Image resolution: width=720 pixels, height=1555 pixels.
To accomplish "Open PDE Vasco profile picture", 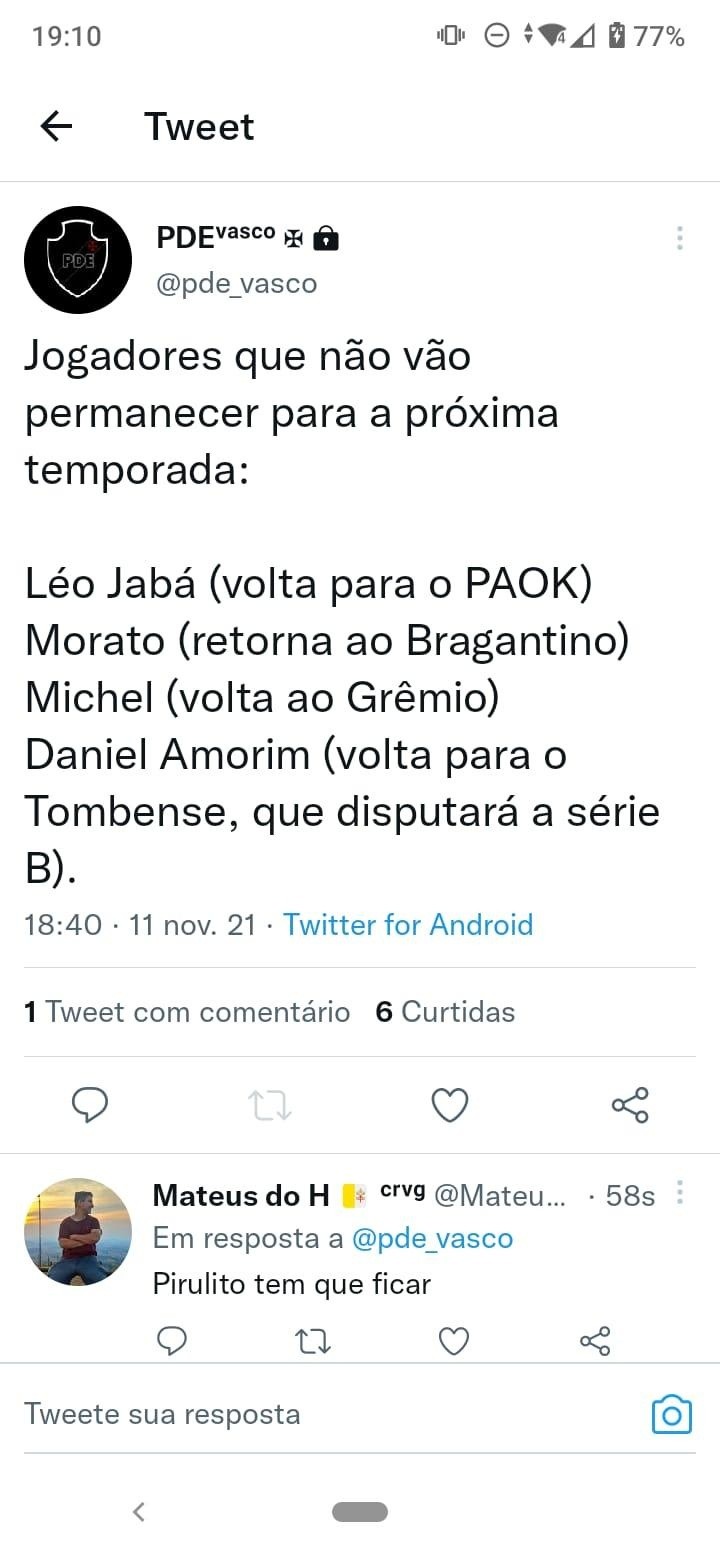I will pyautogui.click(x=78, y=260).
